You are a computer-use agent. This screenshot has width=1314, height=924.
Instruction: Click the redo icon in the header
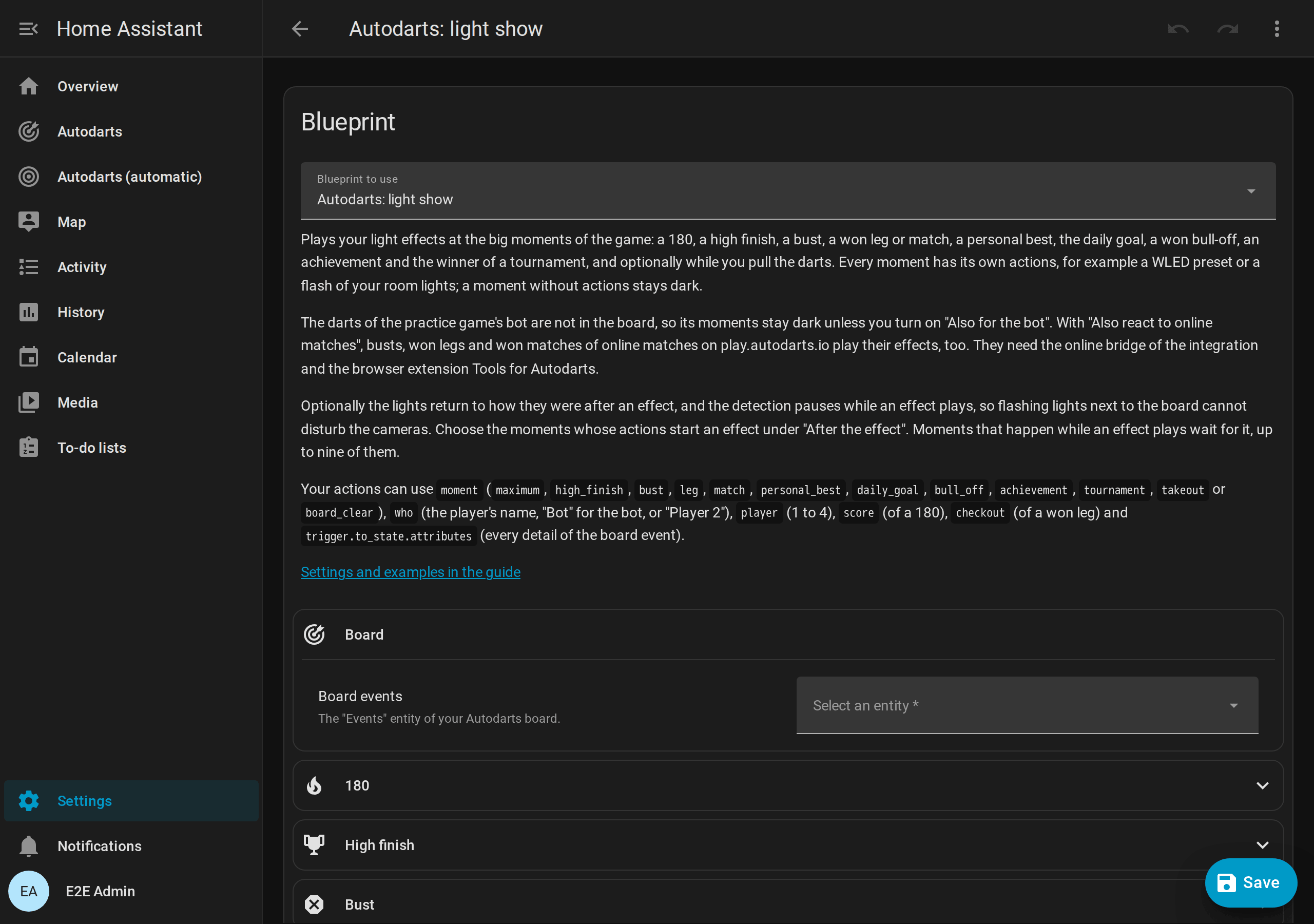(1228, 29)
